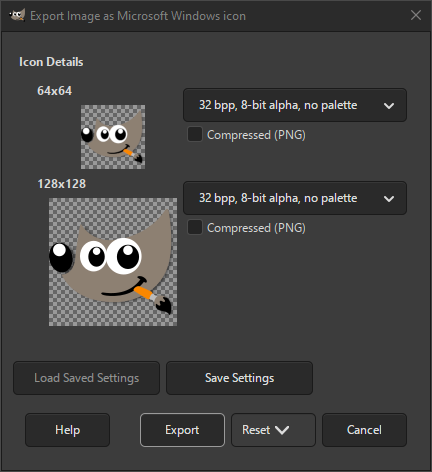The height and width of the screenshot is (472, 432).
Task: Open the 128x128 bit depth dropdown
Action: click(x=295, y=198)
